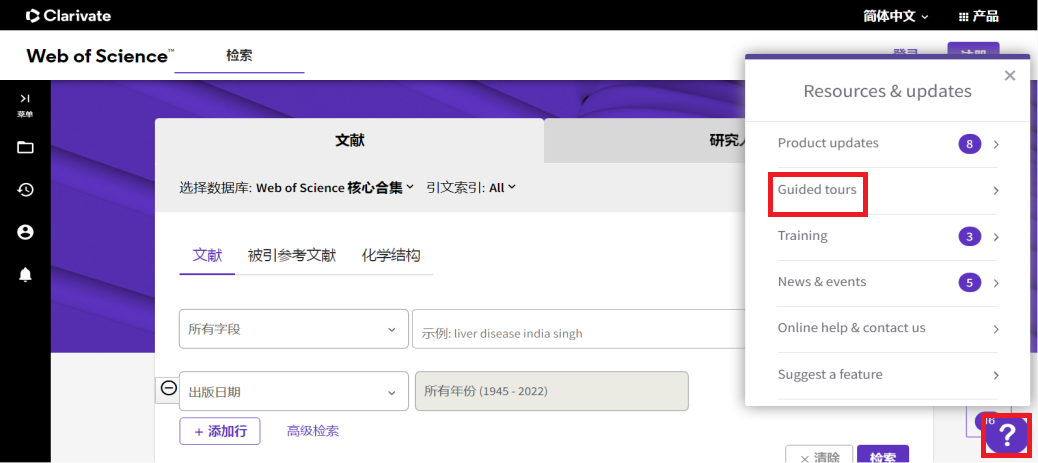1038x463 pixels.
Task: Open the 所有字段 field dropdown
Action: pos(293,329)
